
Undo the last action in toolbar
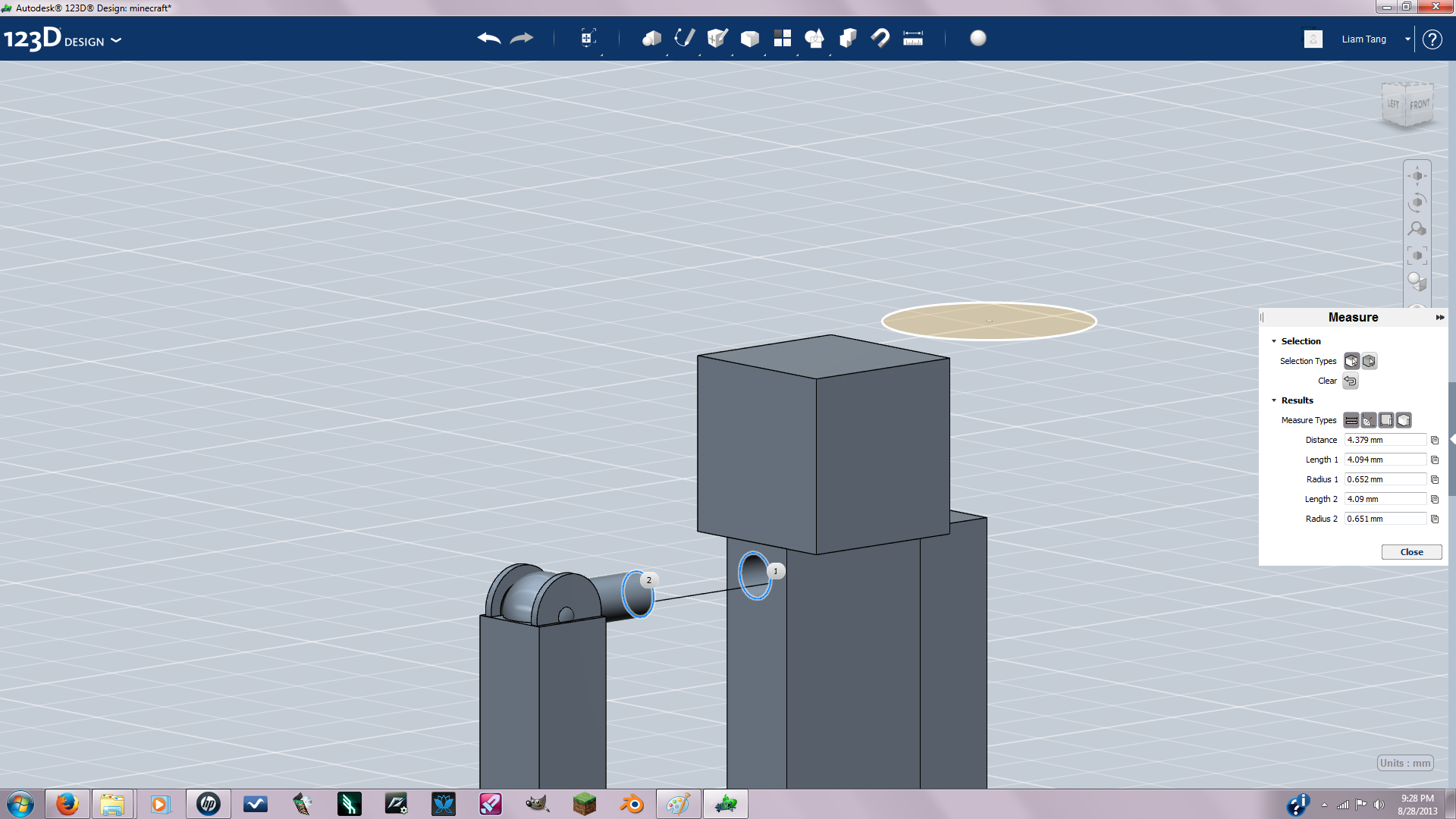tap(489, 38)
